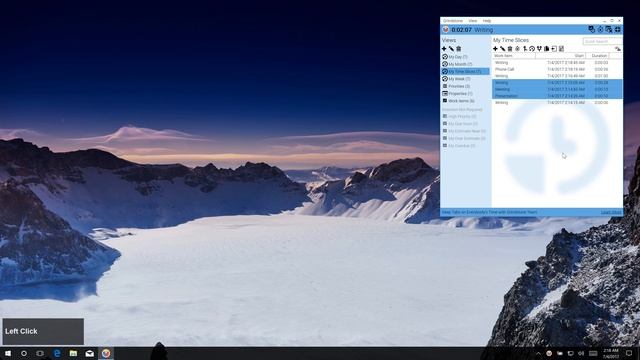
Task: Click the report sheet icon in time slice toolbar
Action: point(561,49)
